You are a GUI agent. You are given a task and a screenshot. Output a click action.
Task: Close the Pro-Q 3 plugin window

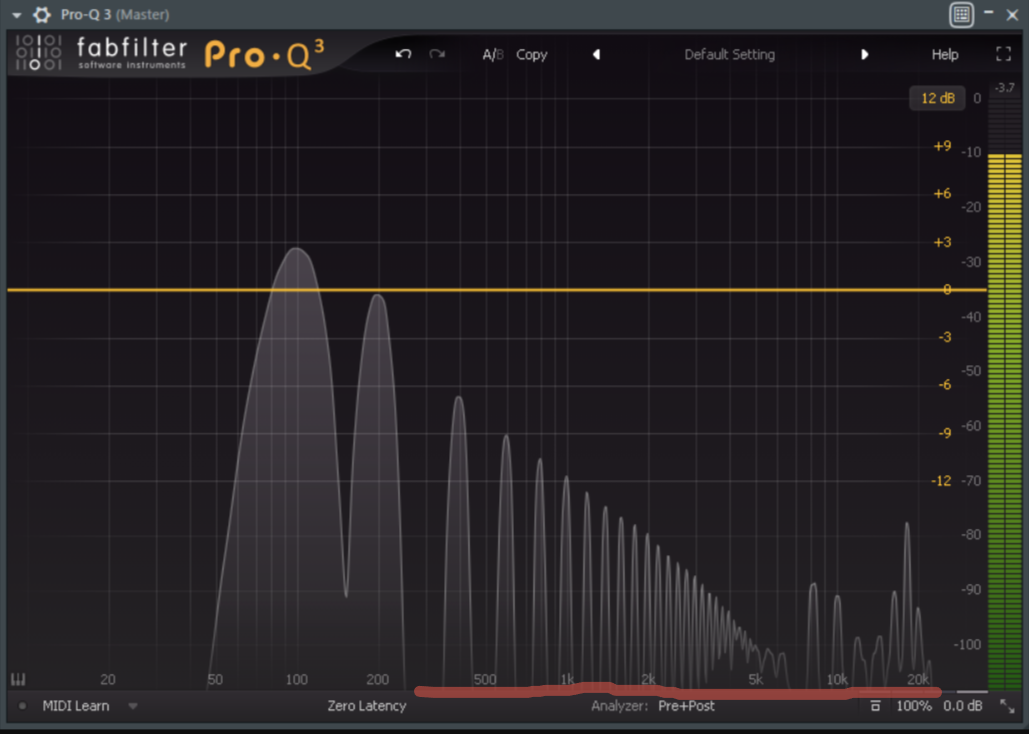(1012, 14)
